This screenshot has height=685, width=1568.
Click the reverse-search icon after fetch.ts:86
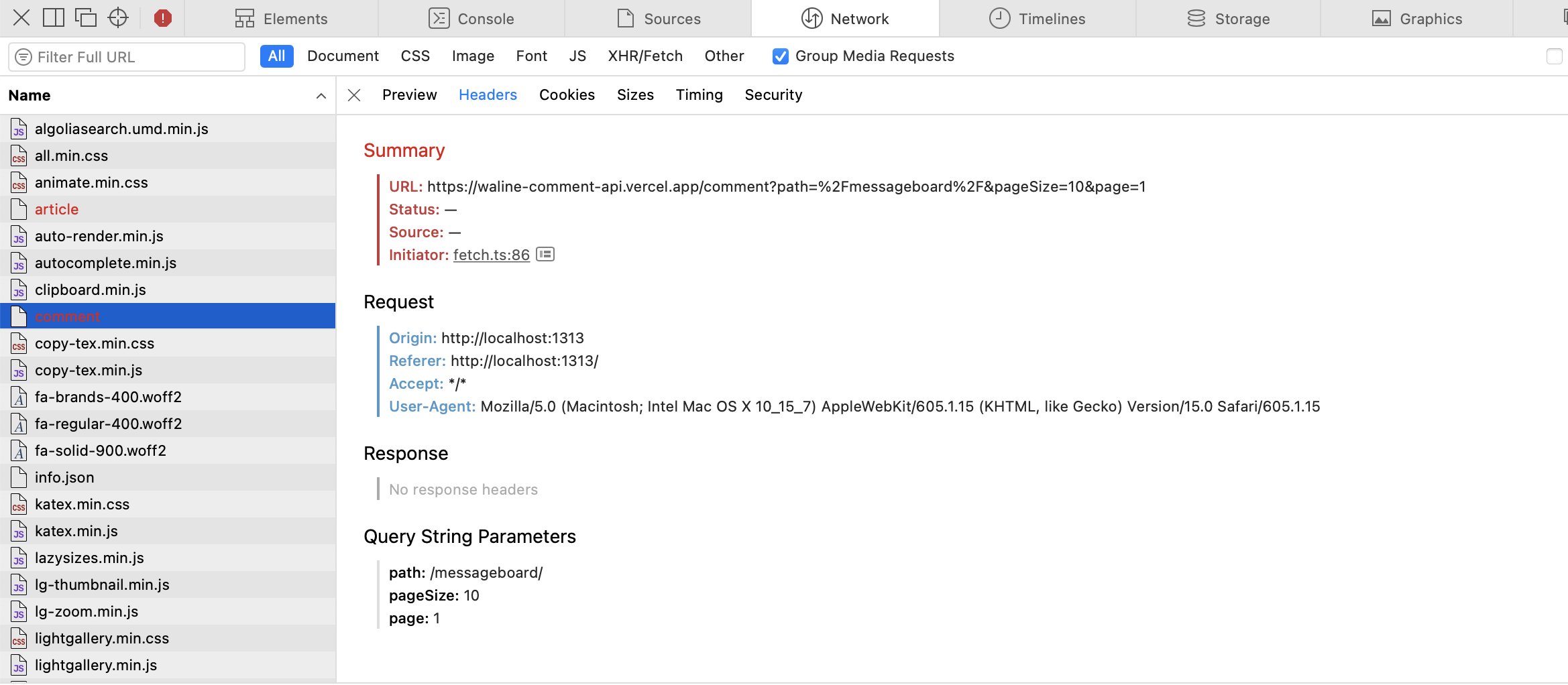[545, 254]
